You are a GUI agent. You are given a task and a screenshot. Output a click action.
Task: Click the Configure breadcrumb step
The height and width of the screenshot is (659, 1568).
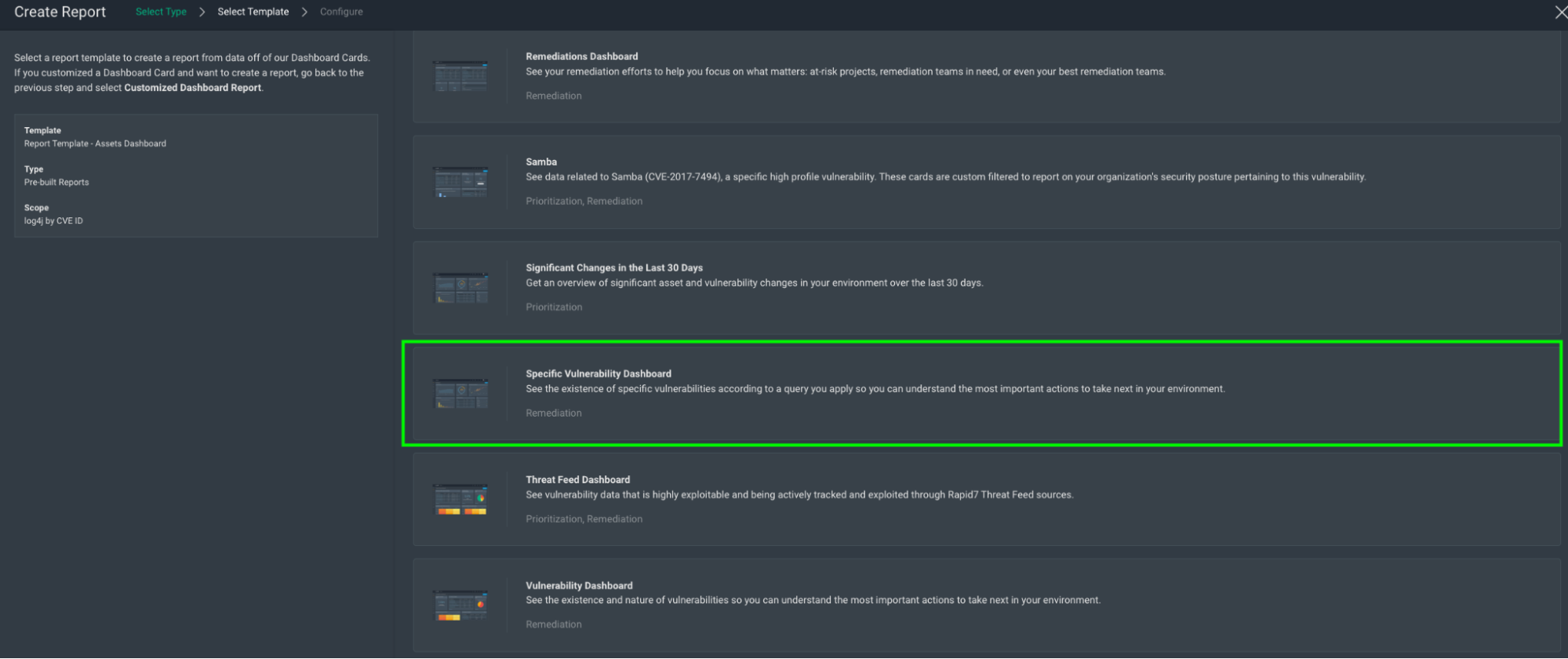pos(341,12)
